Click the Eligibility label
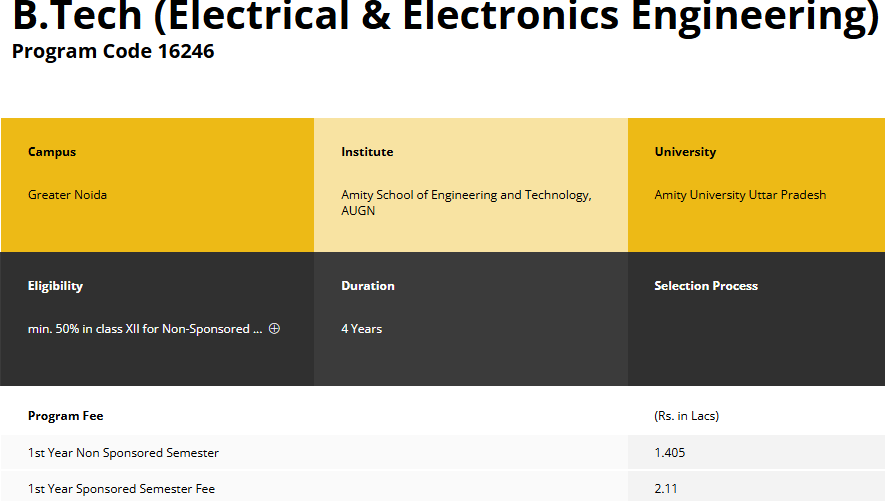The image size is (885, 501). click(x=55, y=286)
